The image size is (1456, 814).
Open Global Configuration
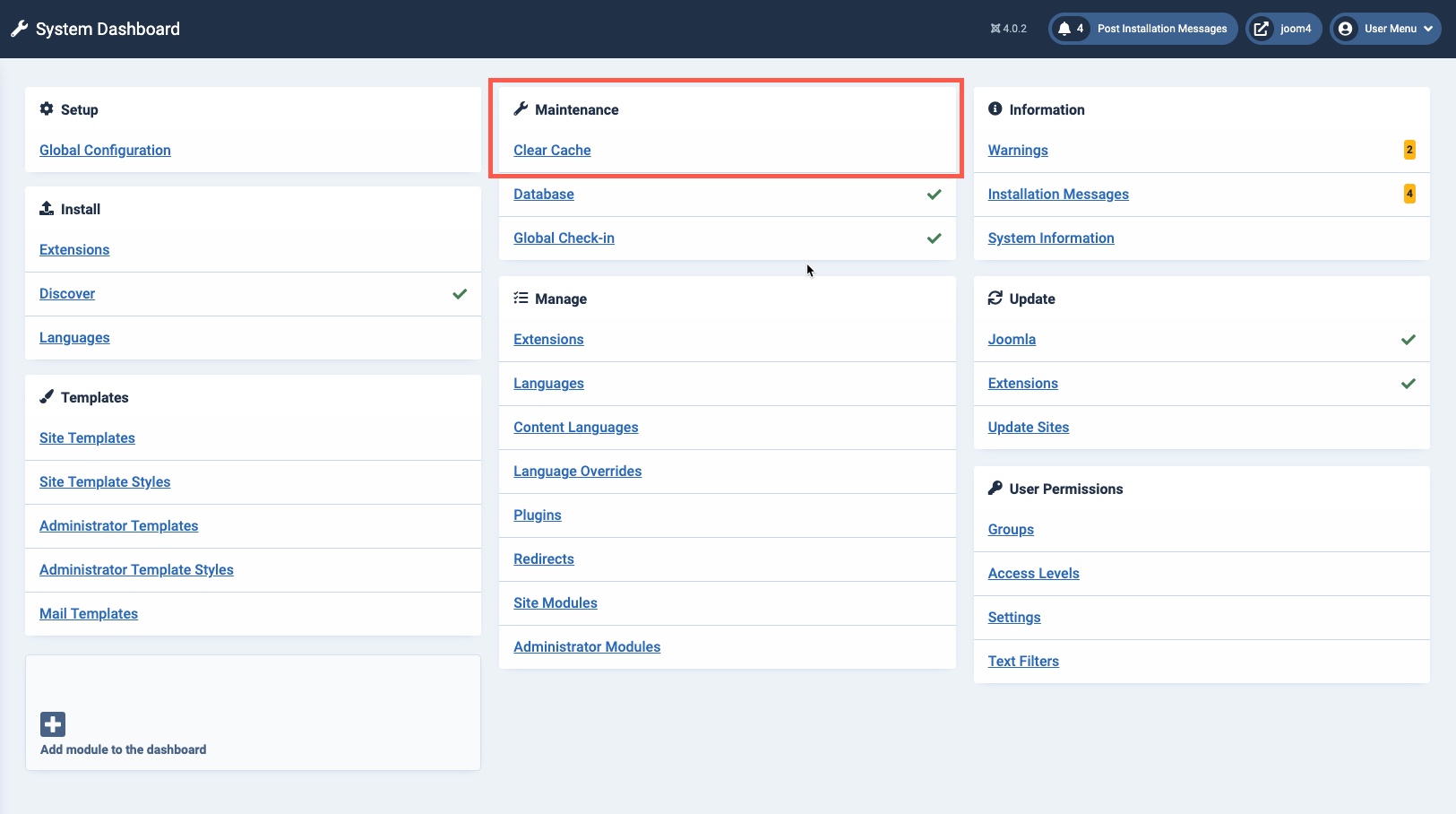pos(105,151)
